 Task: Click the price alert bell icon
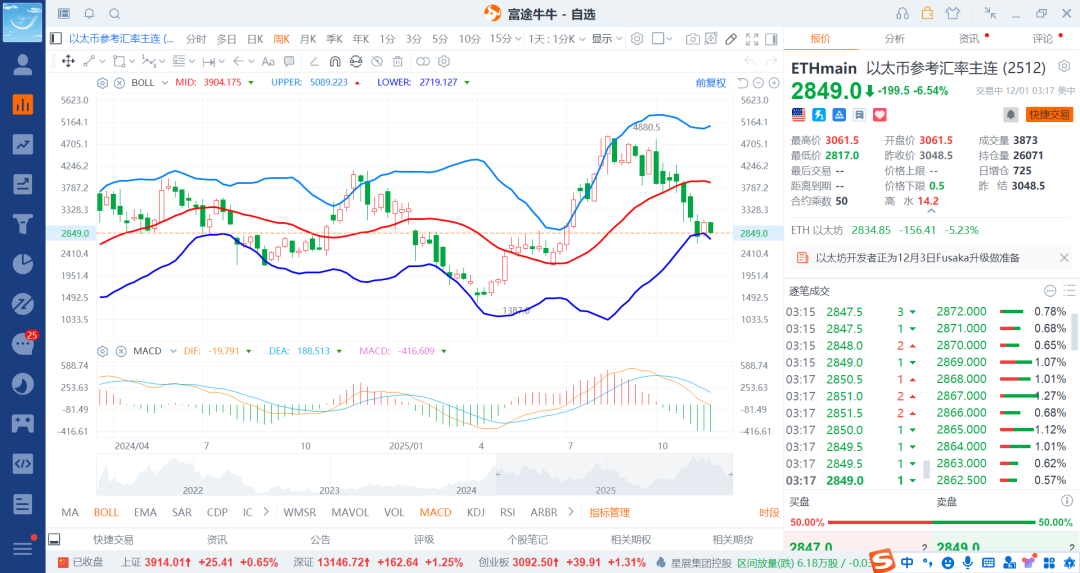[x=1011, y=114]
